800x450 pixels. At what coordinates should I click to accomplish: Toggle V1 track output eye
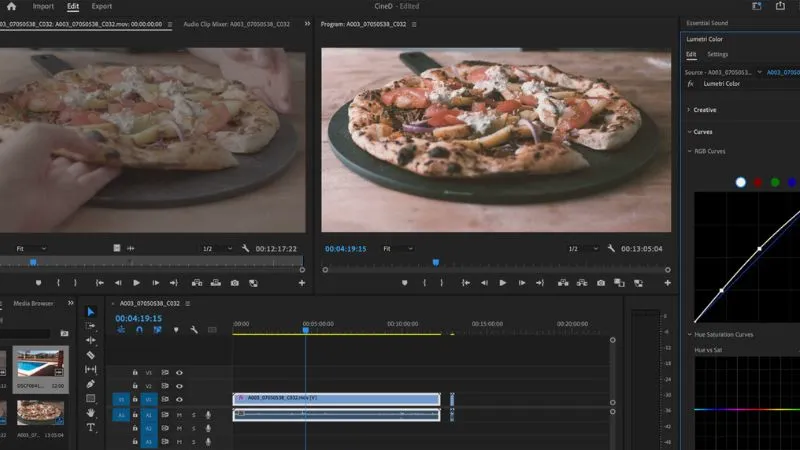click(179, 399)
